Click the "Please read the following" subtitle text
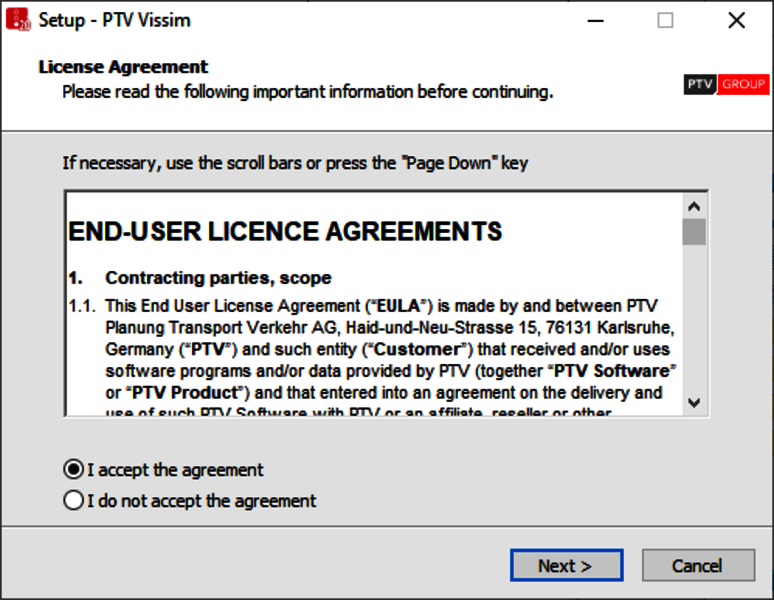This screenshot has height=600, width=774. [x=307, y=92]
